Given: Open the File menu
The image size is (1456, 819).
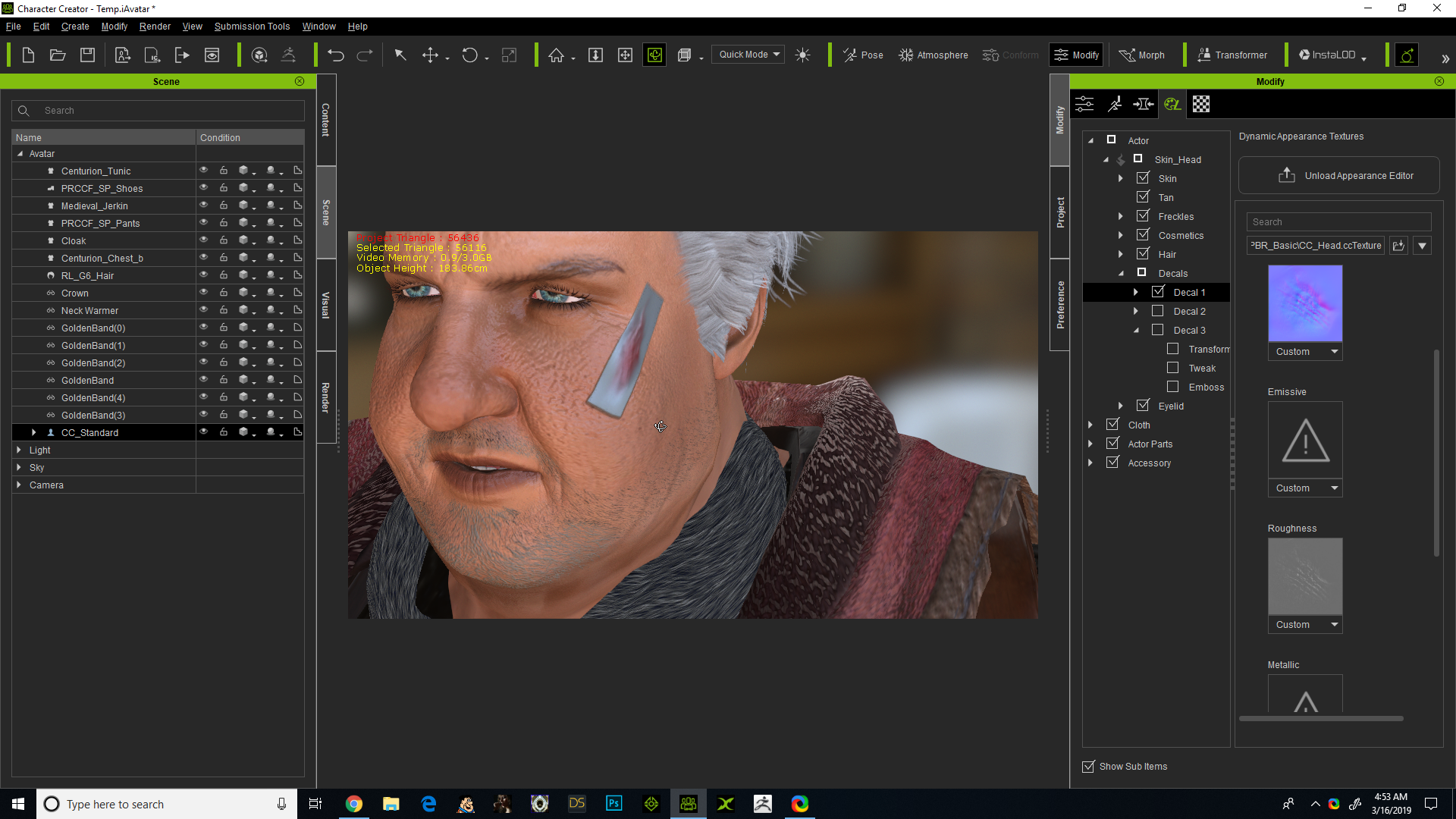Looking at the screenshot, I should coord(13,27).
